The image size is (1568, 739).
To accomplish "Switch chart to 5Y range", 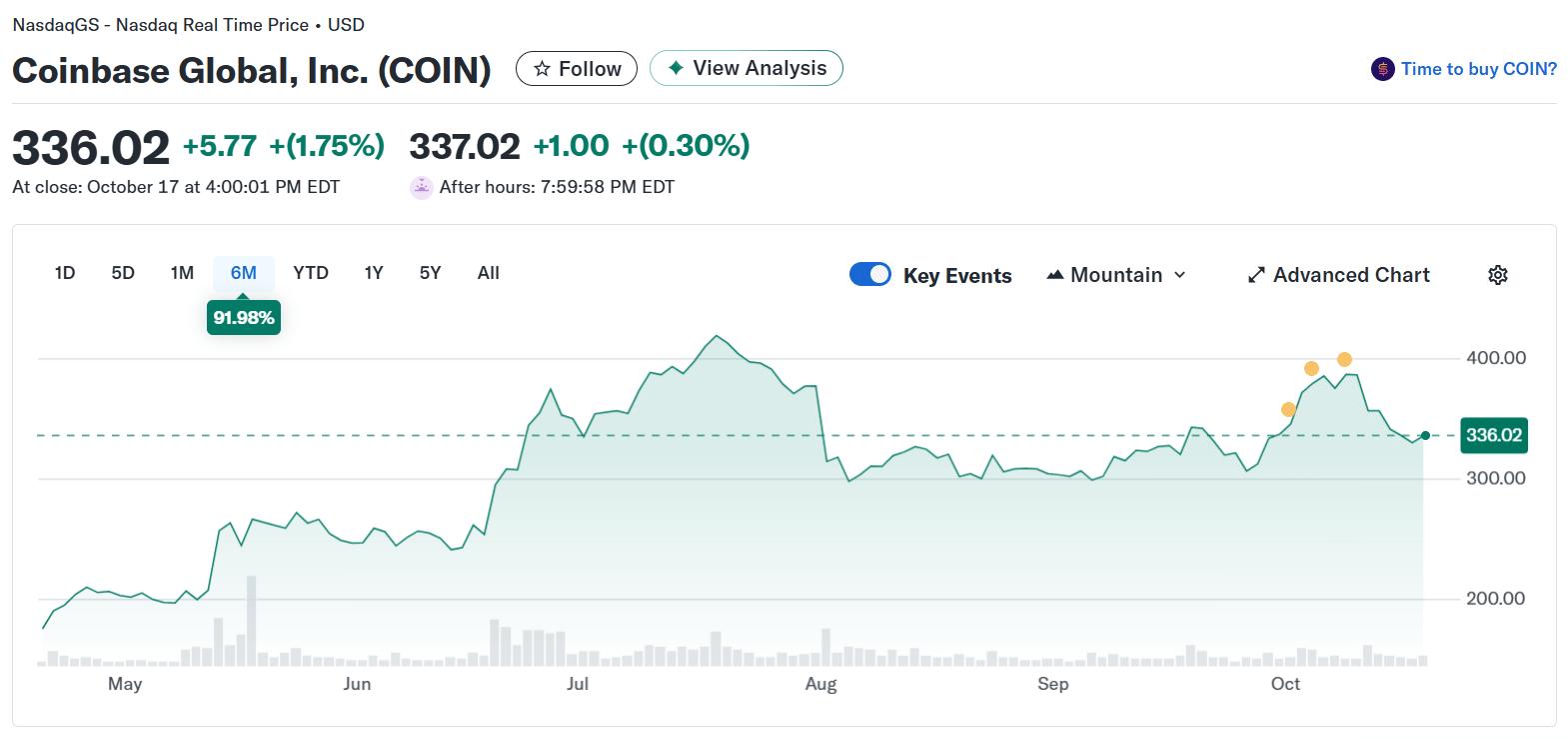I will pyautogui.click(x=430, y=273).
